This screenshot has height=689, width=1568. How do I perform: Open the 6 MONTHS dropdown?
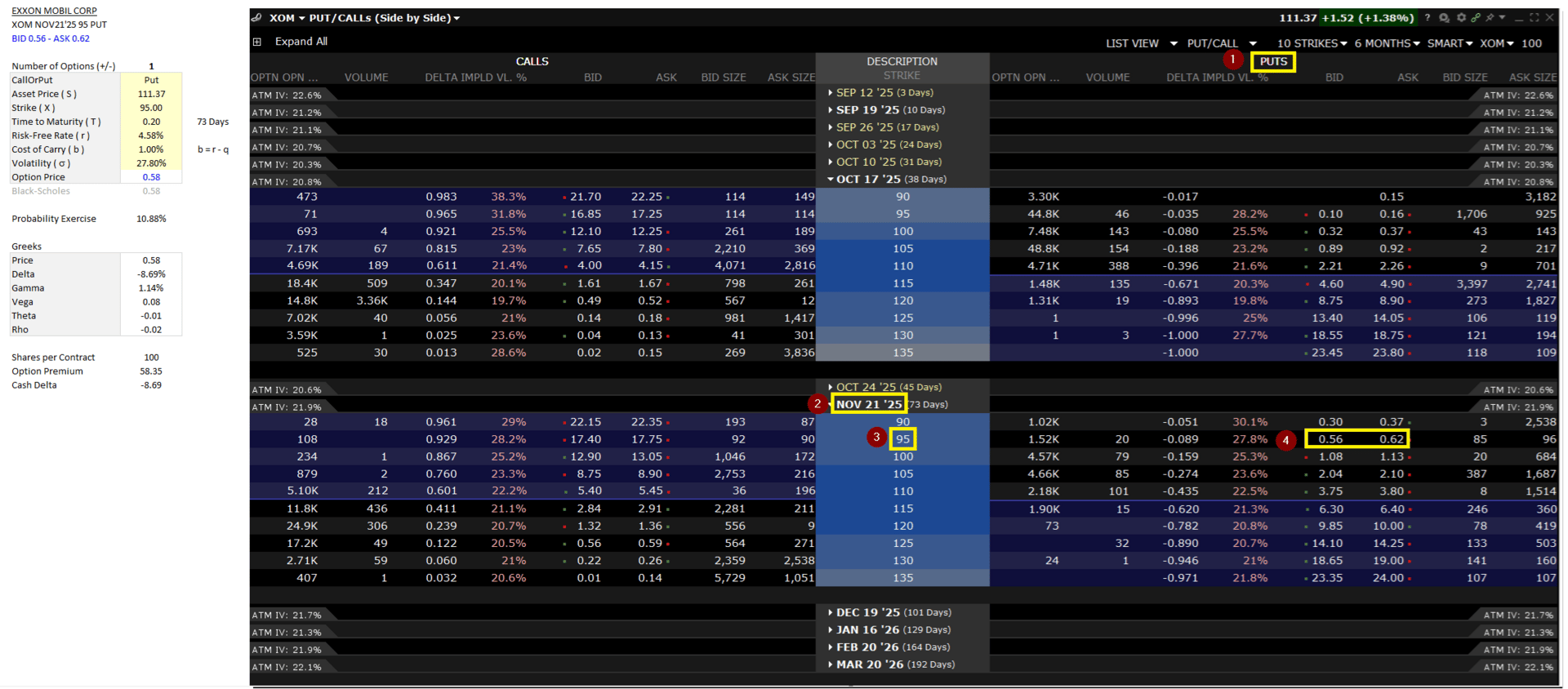tap(1388, 43)
